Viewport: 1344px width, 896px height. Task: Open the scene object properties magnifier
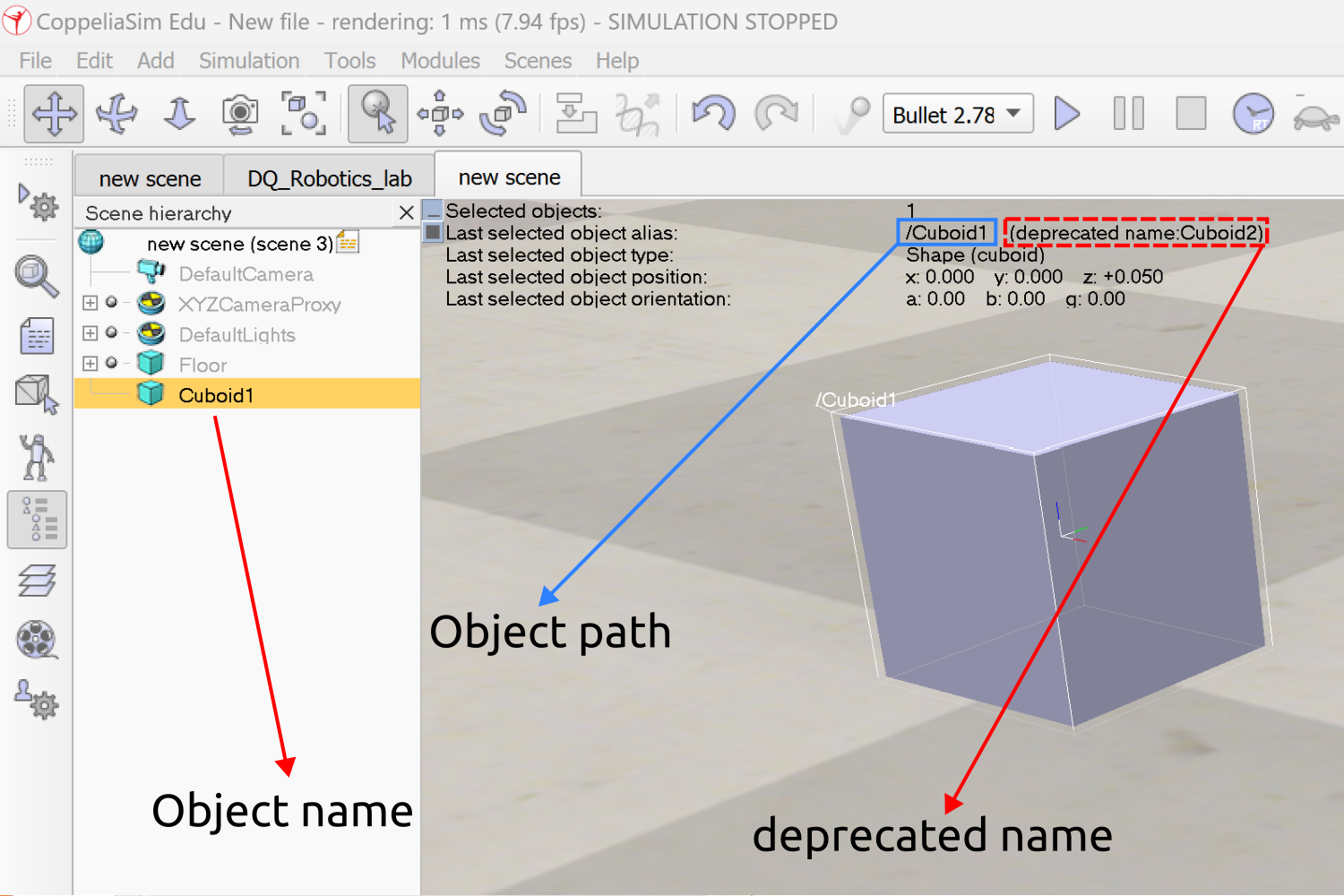[37, 276]
